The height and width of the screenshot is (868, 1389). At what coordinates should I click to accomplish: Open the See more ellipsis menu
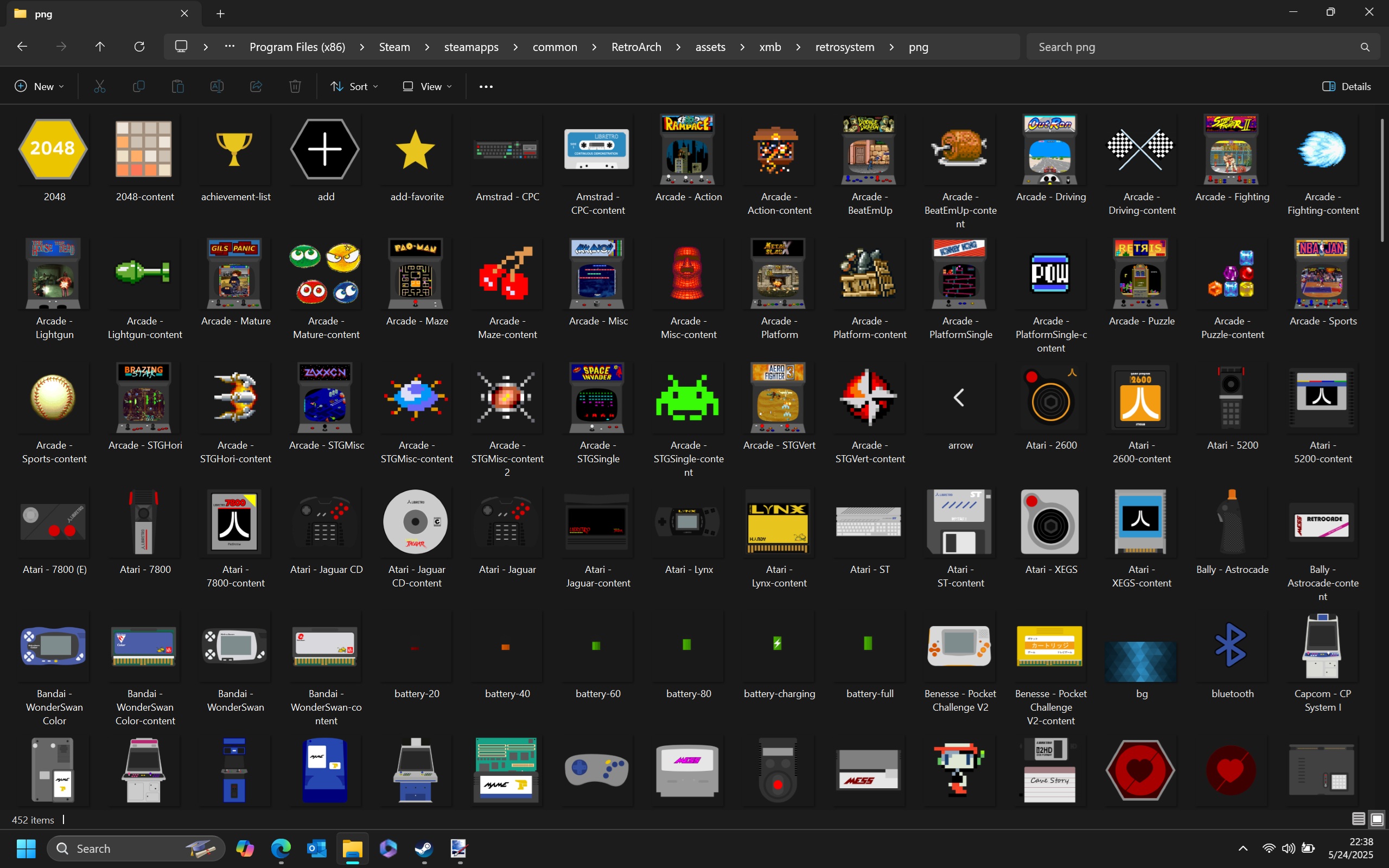[x=486, y=87]
